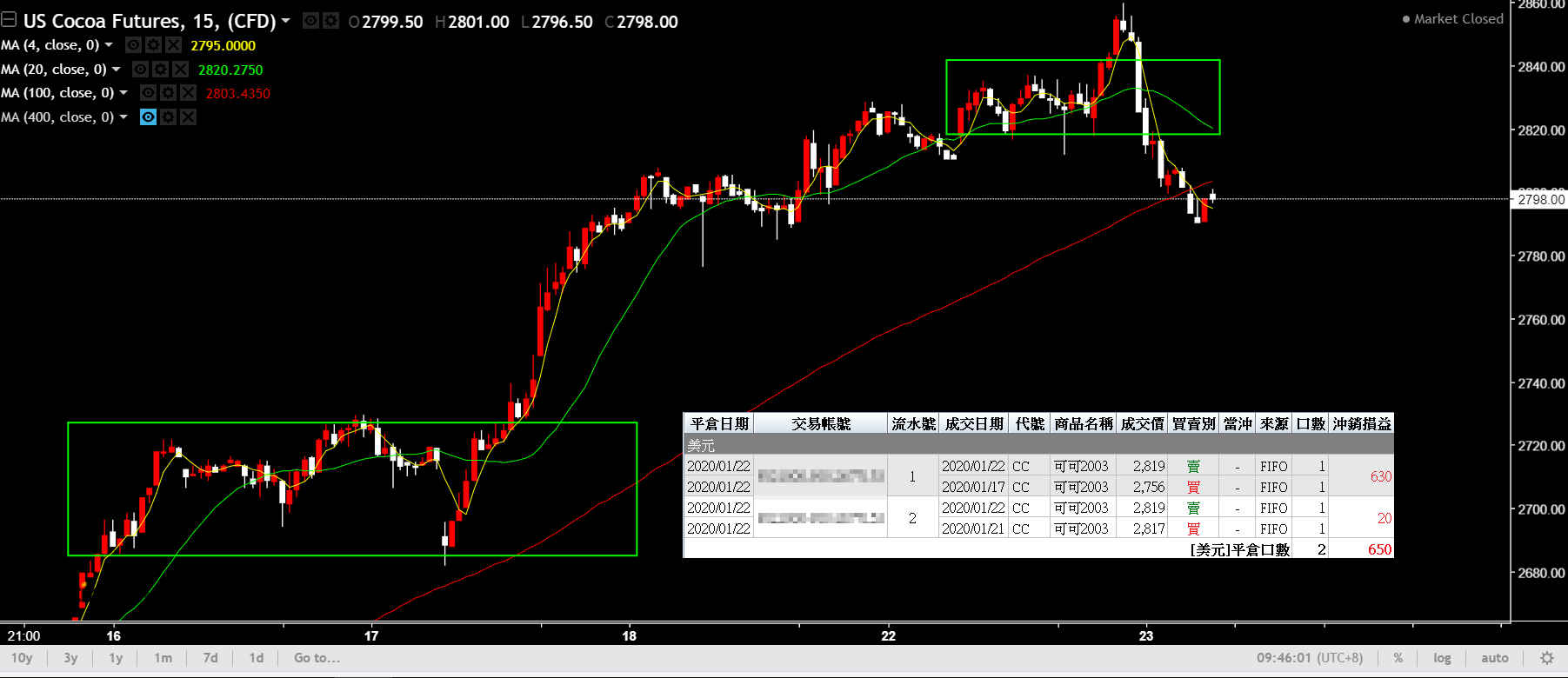Click the 流水號 column header
Screen dimensions: 1568x678
point(913,423)
